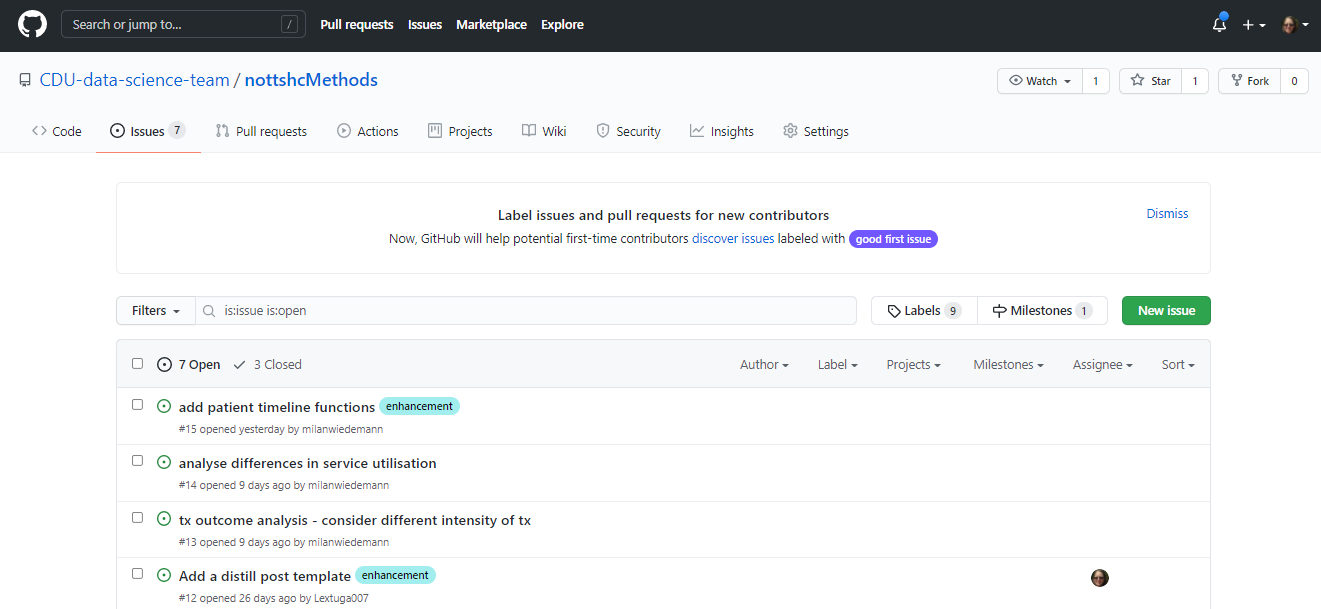The height and width of the screenshot is (609, 1321).
Task: Expand the Label filter dropdown
Action: [838, 365]
